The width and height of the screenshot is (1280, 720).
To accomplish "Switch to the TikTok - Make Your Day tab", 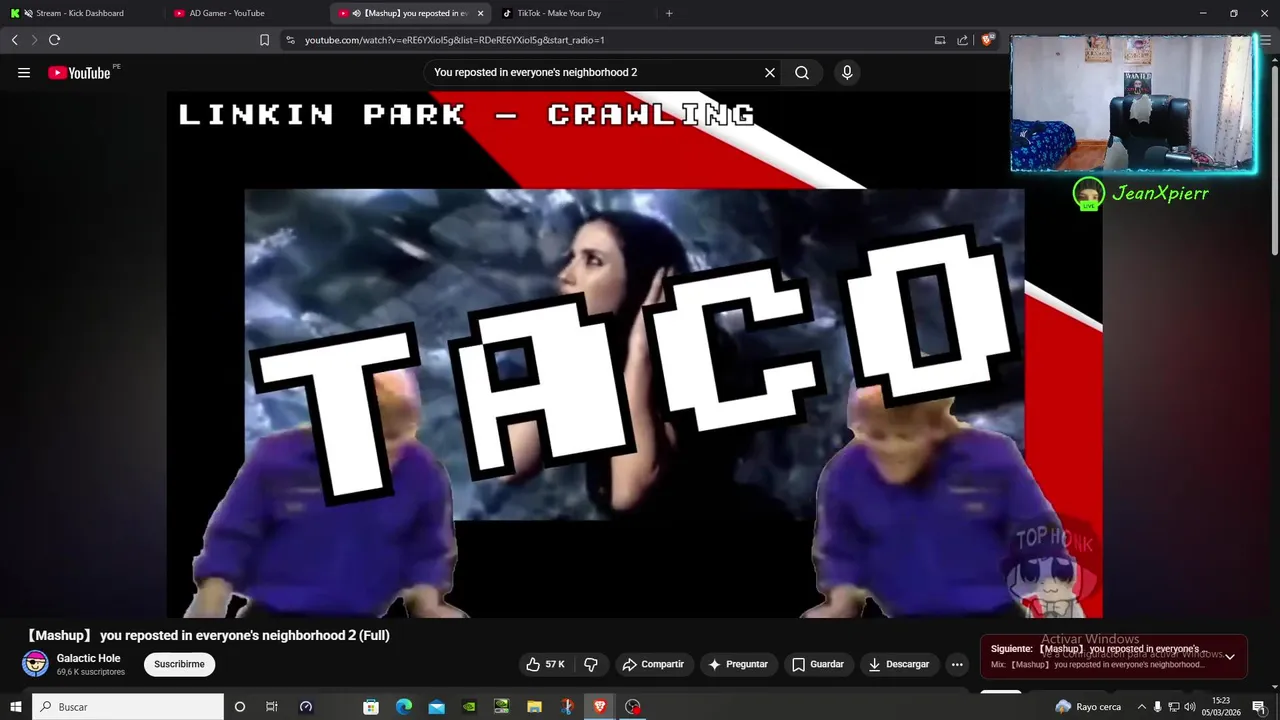I will coord(573,13).
